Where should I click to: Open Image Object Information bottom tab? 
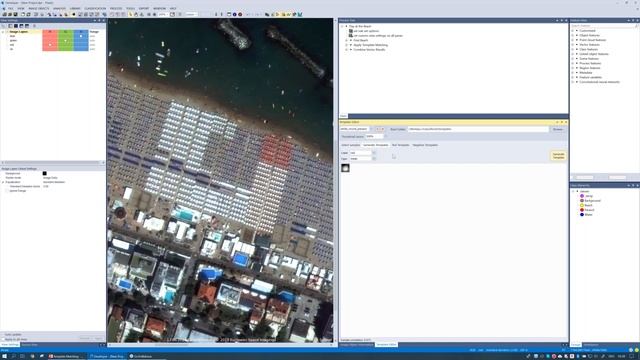click(x=357, y=345)
